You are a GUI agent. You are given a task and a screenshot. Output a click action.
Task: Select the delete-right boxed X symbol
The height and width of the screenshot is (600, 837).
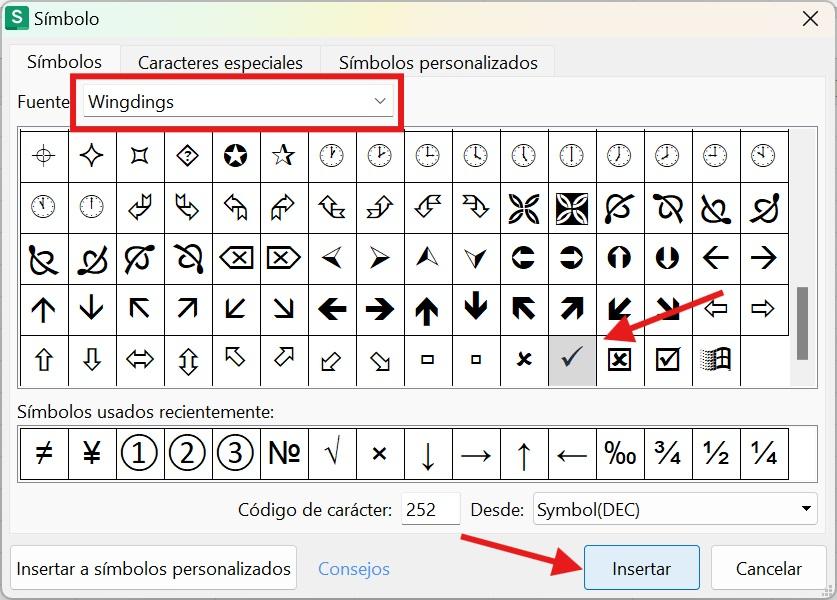pos(283,259)
